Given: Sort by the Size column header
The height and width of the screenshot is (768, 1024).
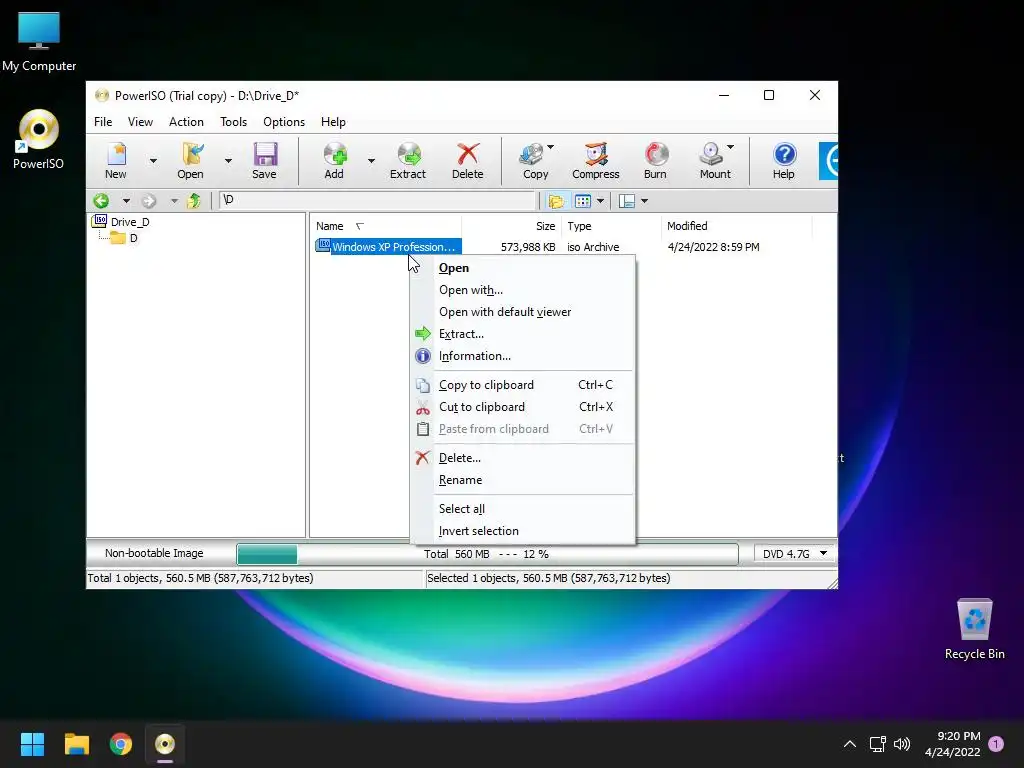Looking at the screenshot, I should pos(511,226).
